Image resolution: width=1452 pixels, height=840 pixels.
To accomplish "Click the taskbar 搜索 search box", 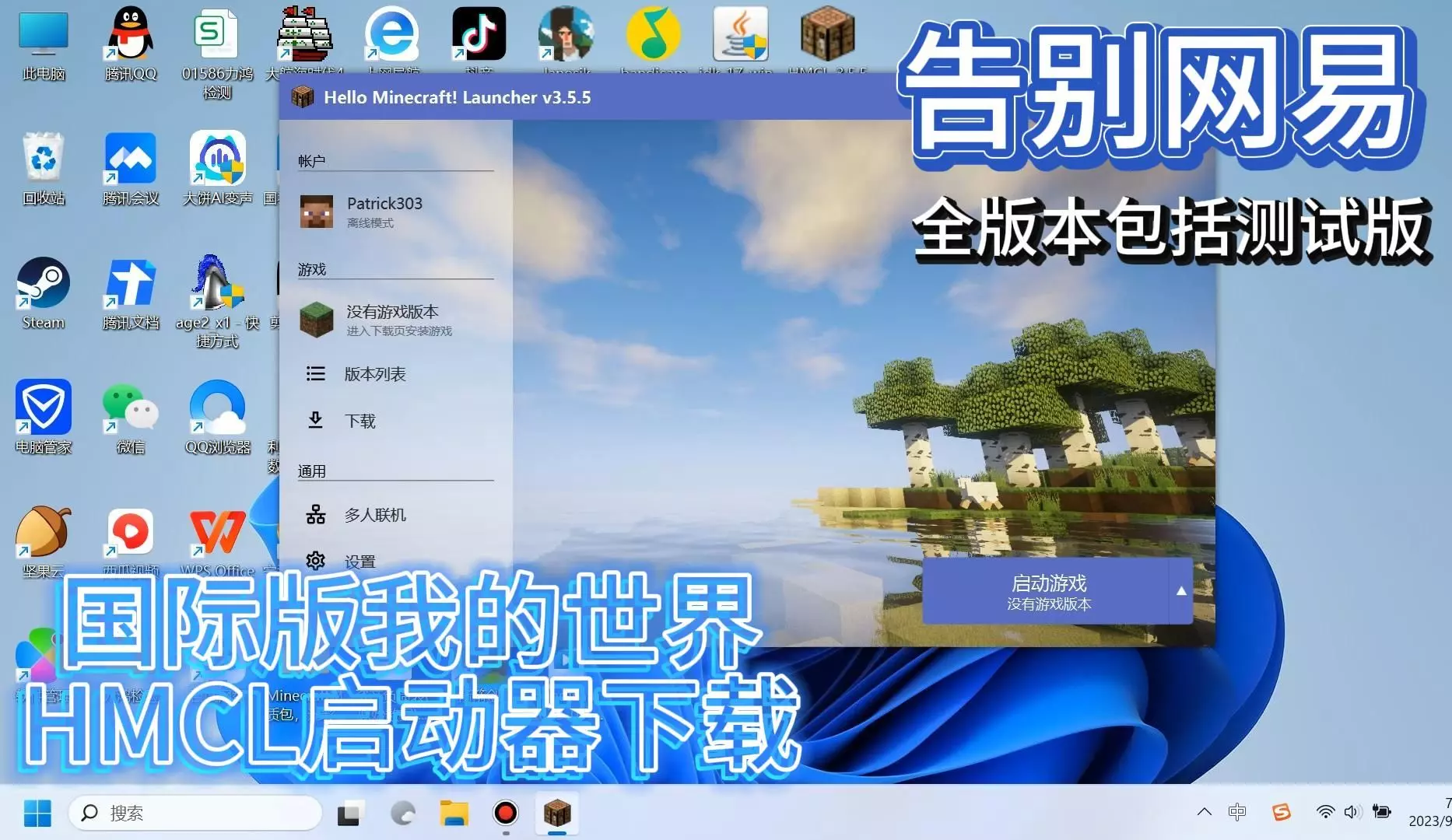I will pyautogui.click(x=195, y=814).
